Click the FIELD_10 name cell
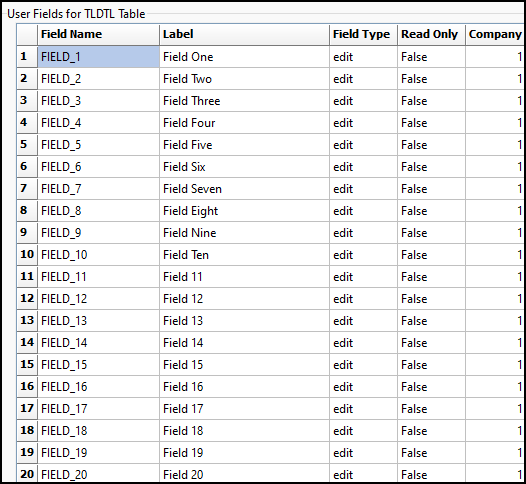Image resolution: width=526 pixels, height=484 pixels. coord(98,255)
